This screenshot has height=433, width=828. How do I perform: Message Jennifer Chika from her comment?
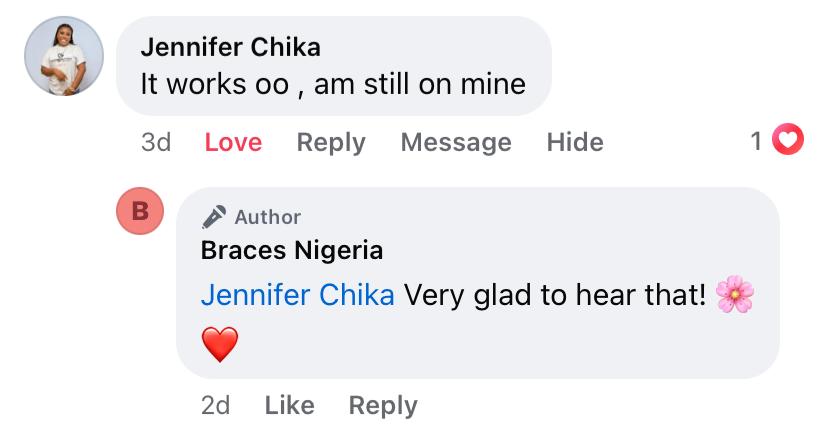(x=456, y=142)
